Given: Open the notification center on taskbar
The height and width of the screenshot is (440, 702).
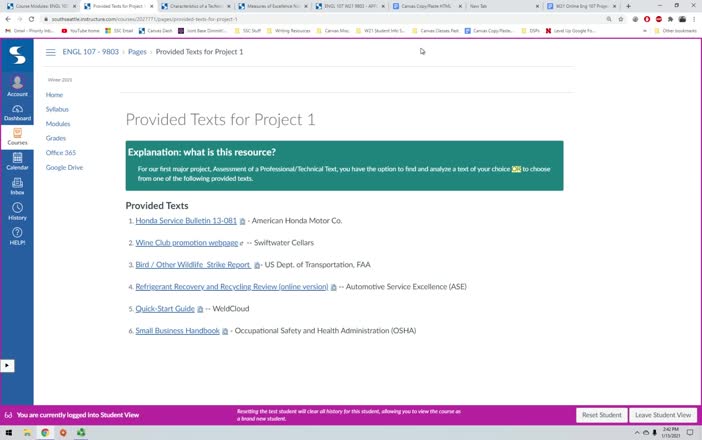Looking at the screenshot, I should (690, 433).
